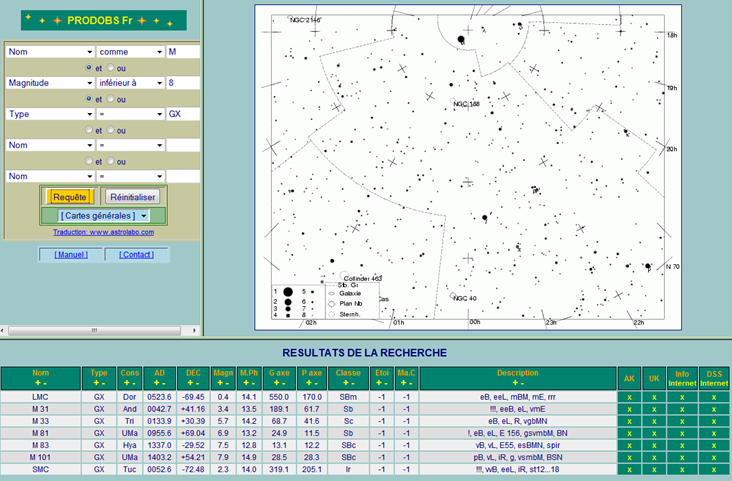Expand the 'Cartes générales' dropdown

(103, 216)
